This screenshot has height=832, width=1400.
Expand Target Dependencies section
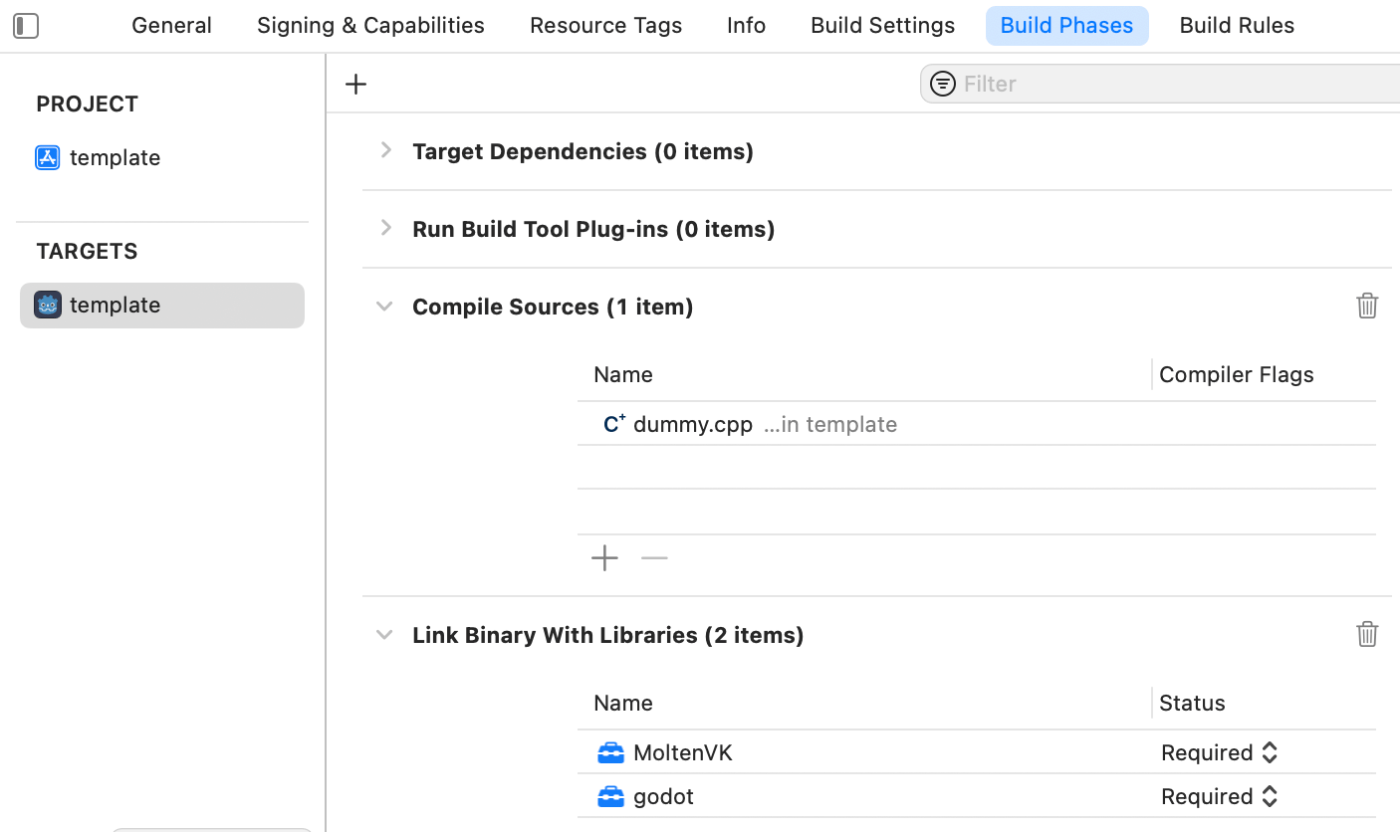pyautogui.click(x=385, y=150)
